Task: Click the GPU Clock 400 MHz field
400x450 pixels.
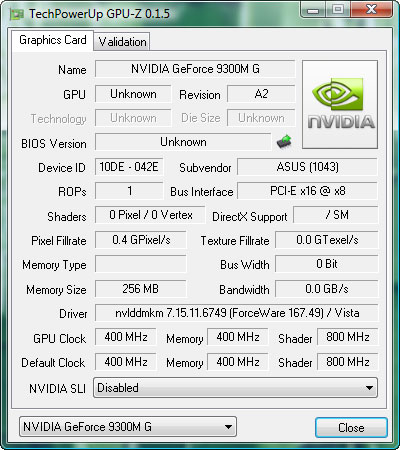Action: (x=126, y=337)
